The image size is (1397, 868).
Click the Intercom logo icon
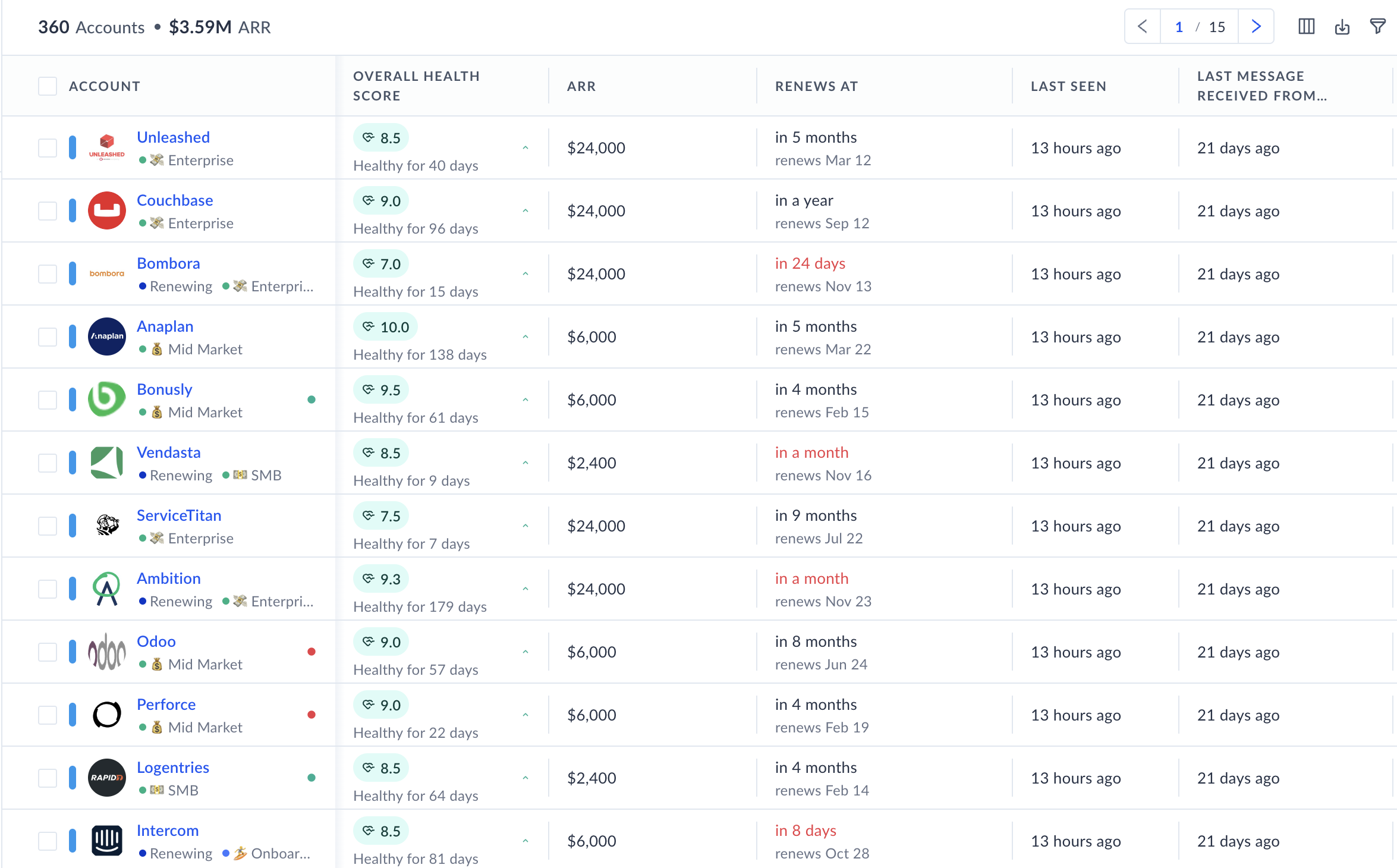pyautogui.click(x=107, y=841)
